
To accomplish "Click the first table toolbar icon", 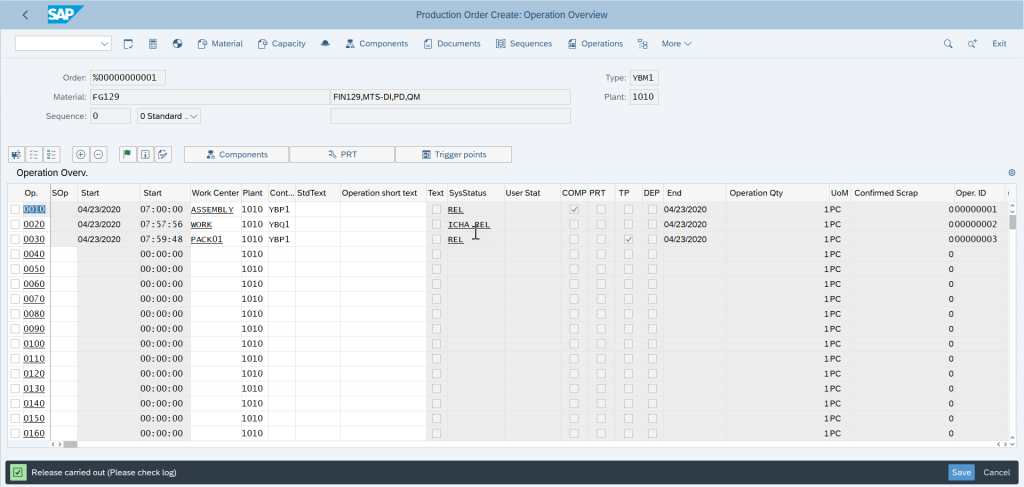I will 16,155.
